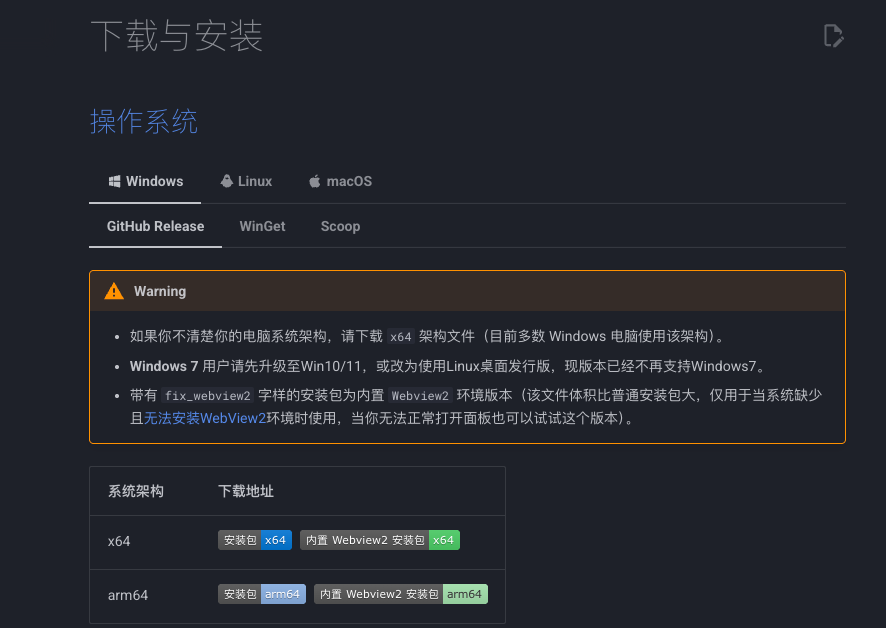Select the Scoop tab
886x628 pixels.
pos(340,227)
